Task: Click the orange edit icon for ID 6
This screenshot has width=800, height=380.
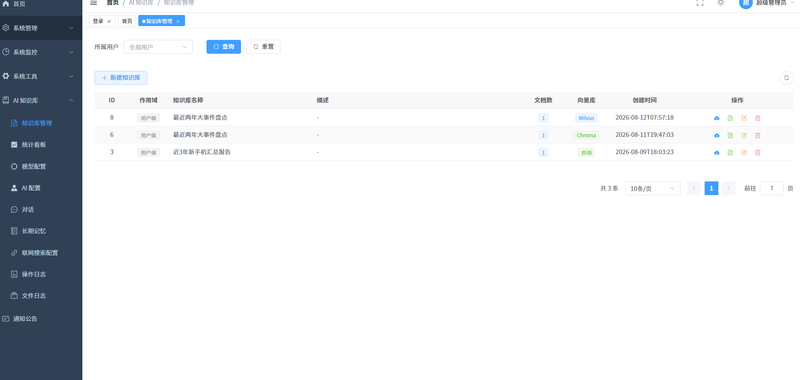Action: pyautogui.click(x=744, y=135)
